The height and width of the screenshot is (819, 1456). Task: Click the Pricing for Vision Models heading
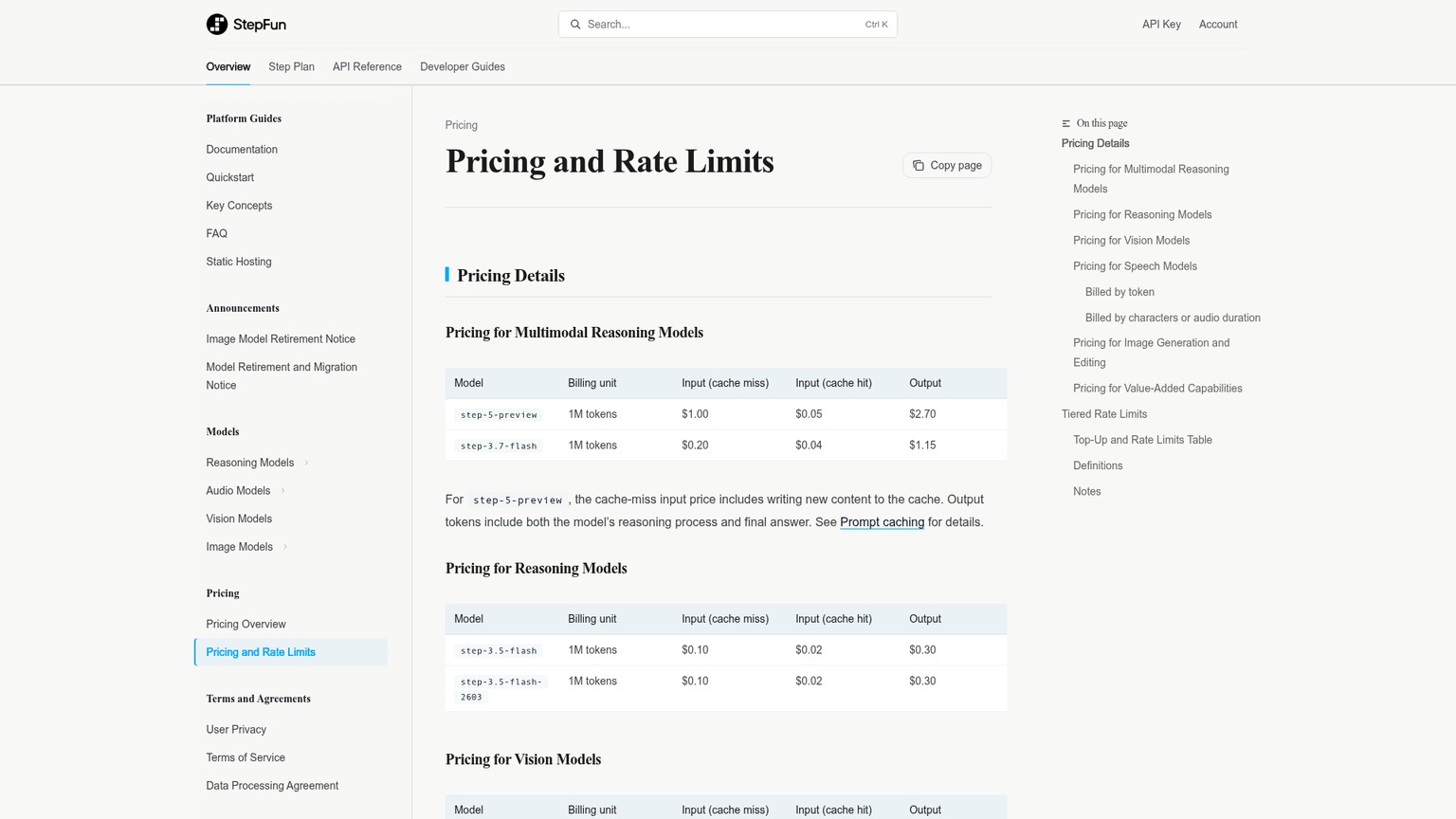coord(523,759)
